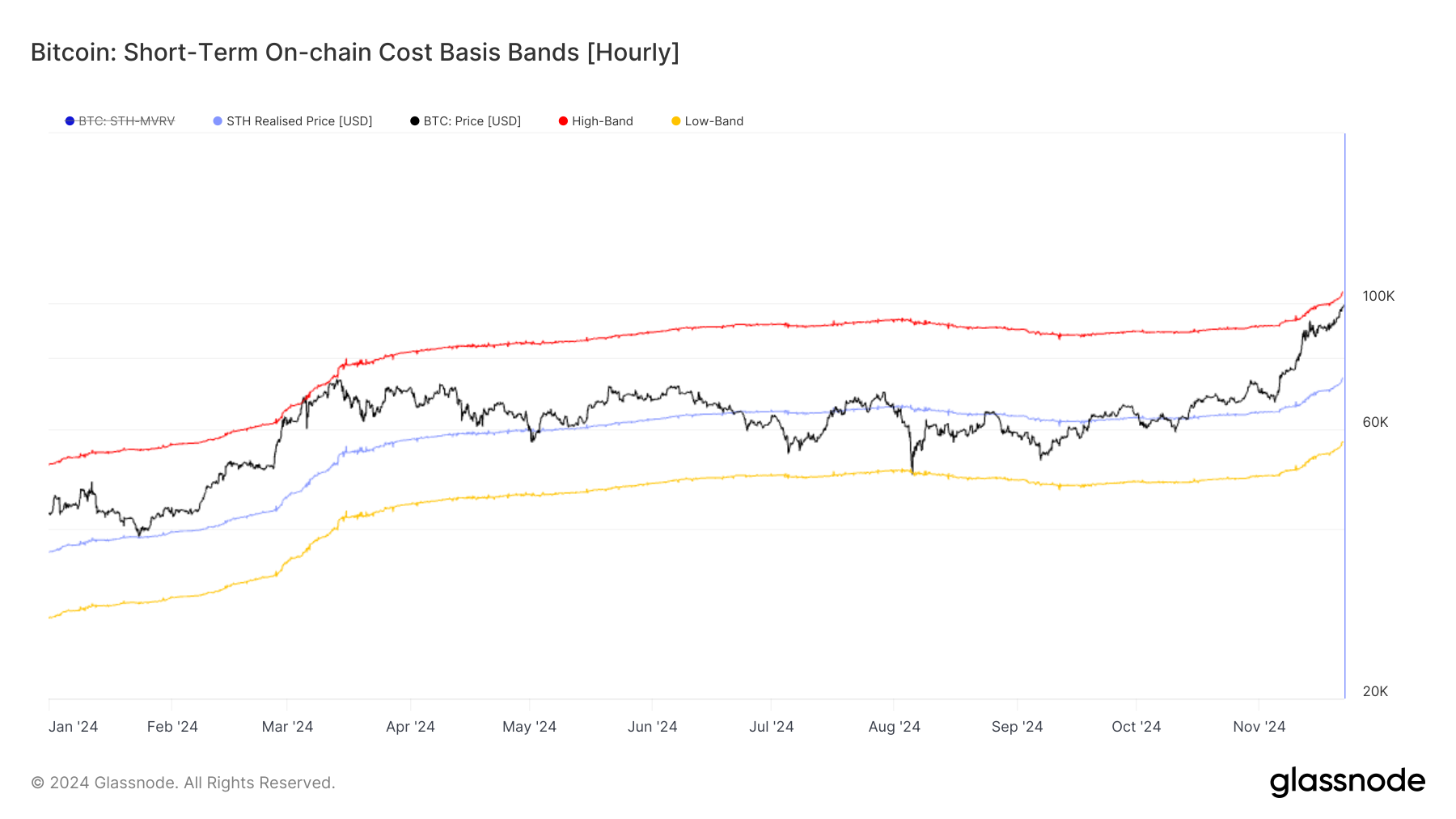The image size is (1456, 819).
Task: Hide the STH Realised Price [USD] series
Action: click(x=299, y=121)
